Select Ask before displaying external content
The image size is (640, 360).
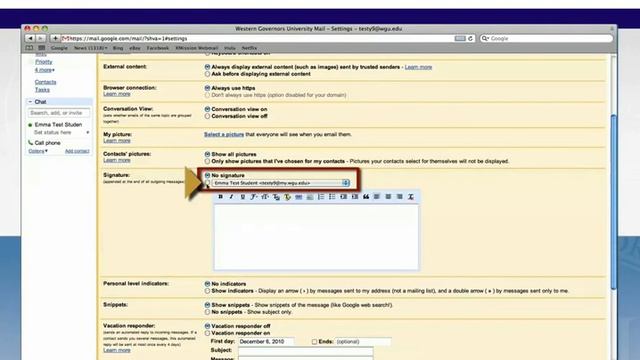(207, 74)
